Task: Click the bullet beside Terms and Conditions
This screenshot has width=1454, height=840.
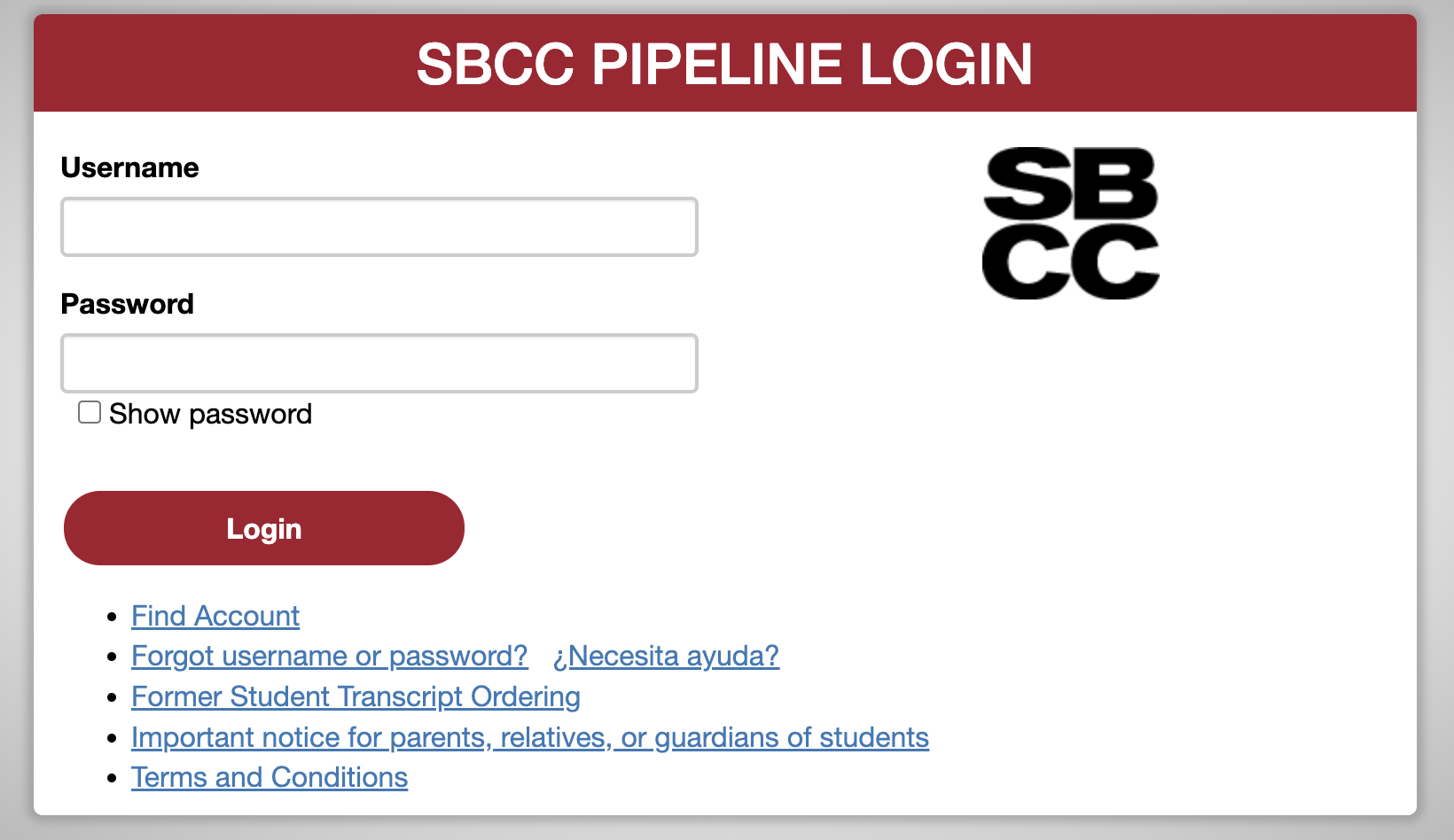Action: (112, 778)
